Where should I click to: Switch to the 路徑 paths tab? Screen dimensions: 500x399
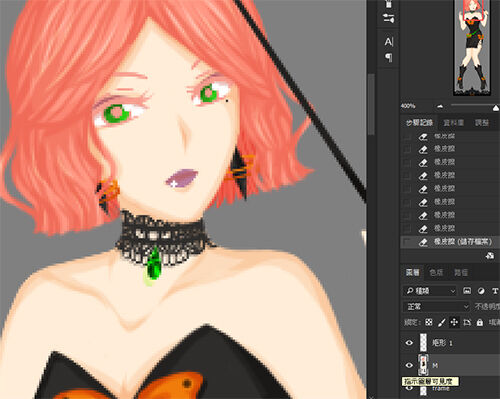tap(461, 273)
